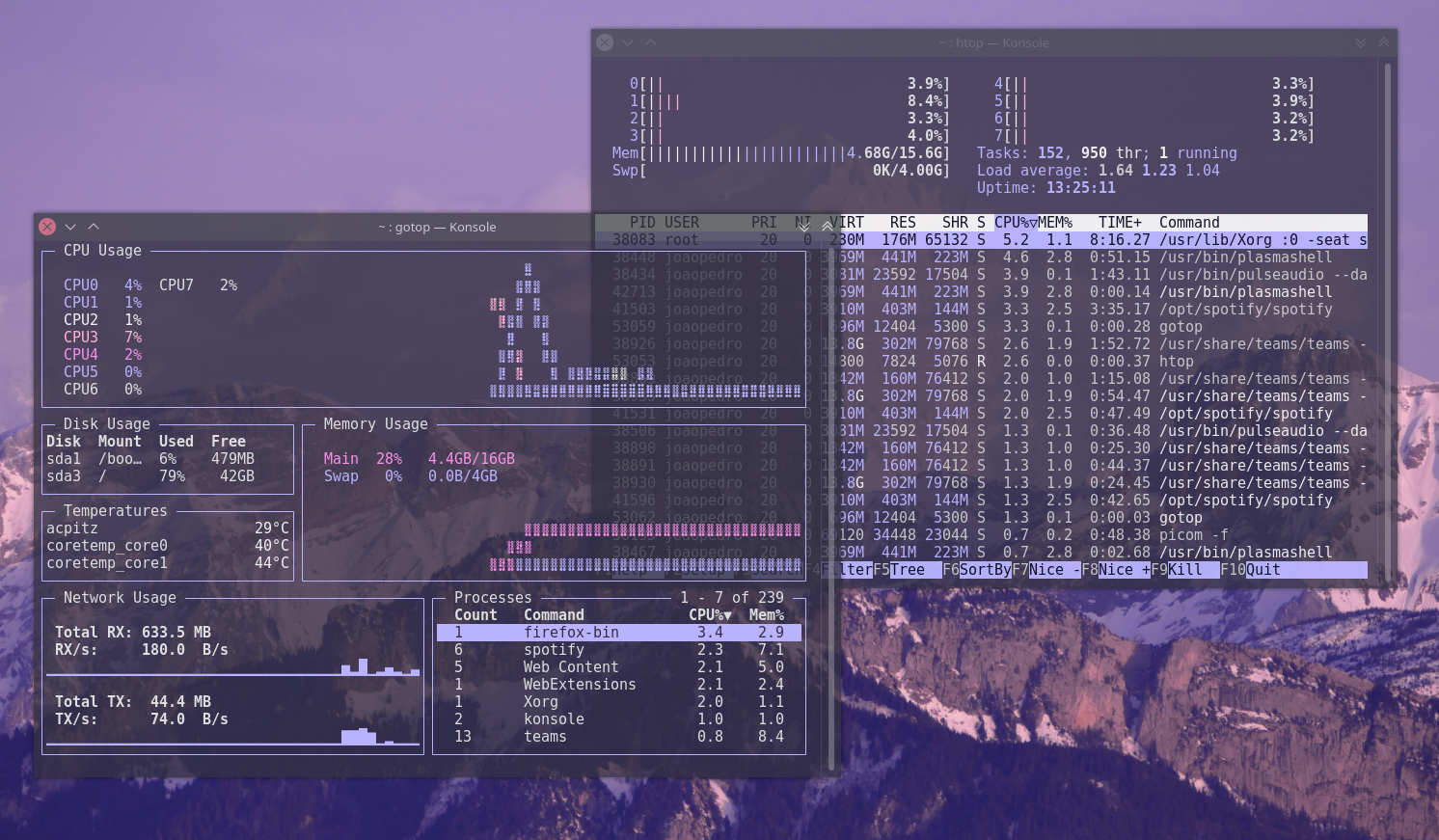Select the spotify row in gotop Processes
Screen dimensions: 1439x840
tap(619, 650)
